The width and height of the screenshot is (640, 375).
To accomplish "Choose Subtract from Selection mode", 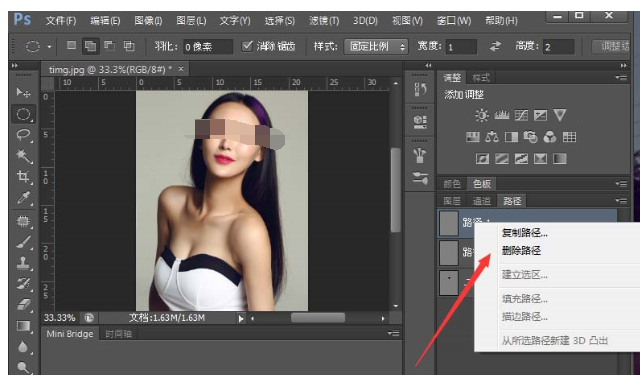I will 109,46.
